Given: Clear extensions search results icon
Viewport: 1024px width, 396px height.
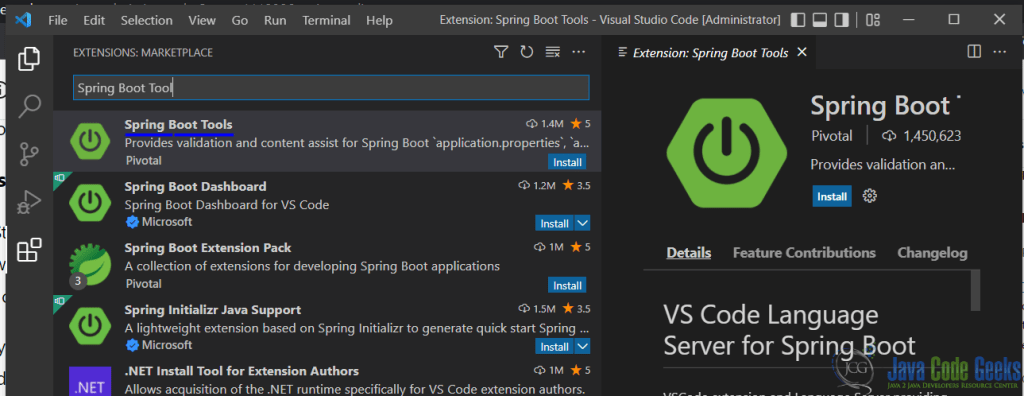Looking at the screenshot, I should 552,52.
